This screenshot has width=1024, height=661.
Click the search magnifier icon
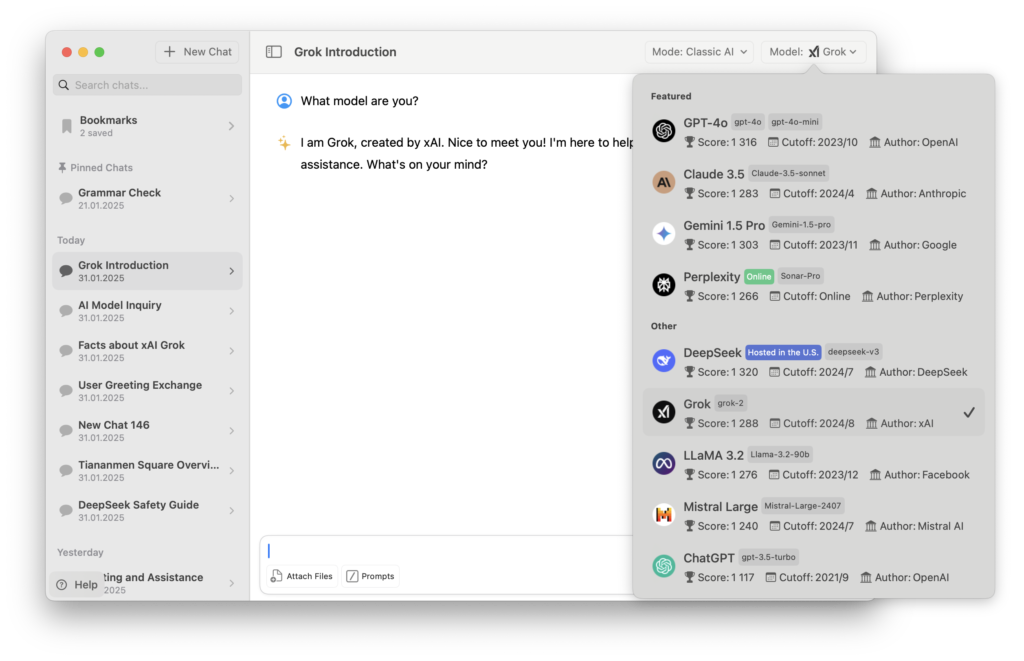pos(63,85)
